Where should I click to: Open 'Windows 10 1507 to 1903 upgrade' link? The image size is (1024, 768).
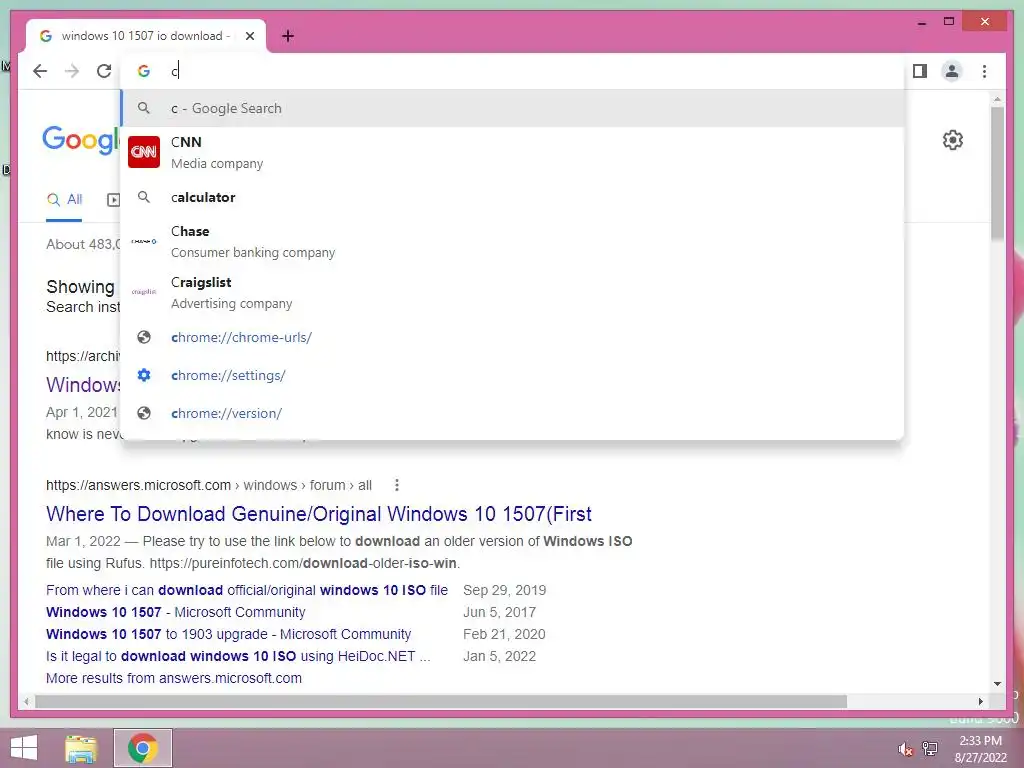coord(229,634)
